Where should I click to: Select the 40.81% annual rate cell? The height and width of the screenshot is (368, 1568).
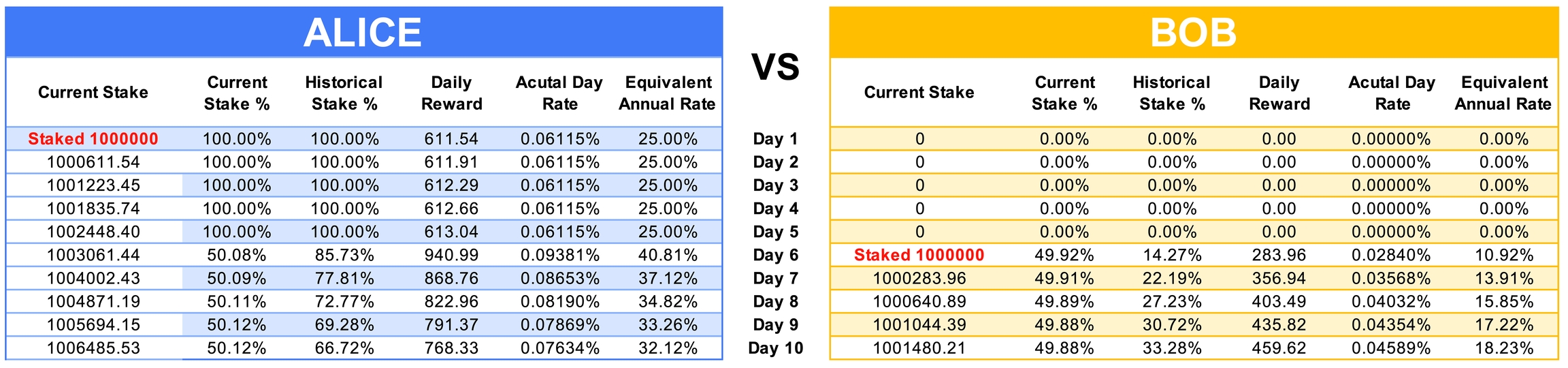[x=668, y=255]
